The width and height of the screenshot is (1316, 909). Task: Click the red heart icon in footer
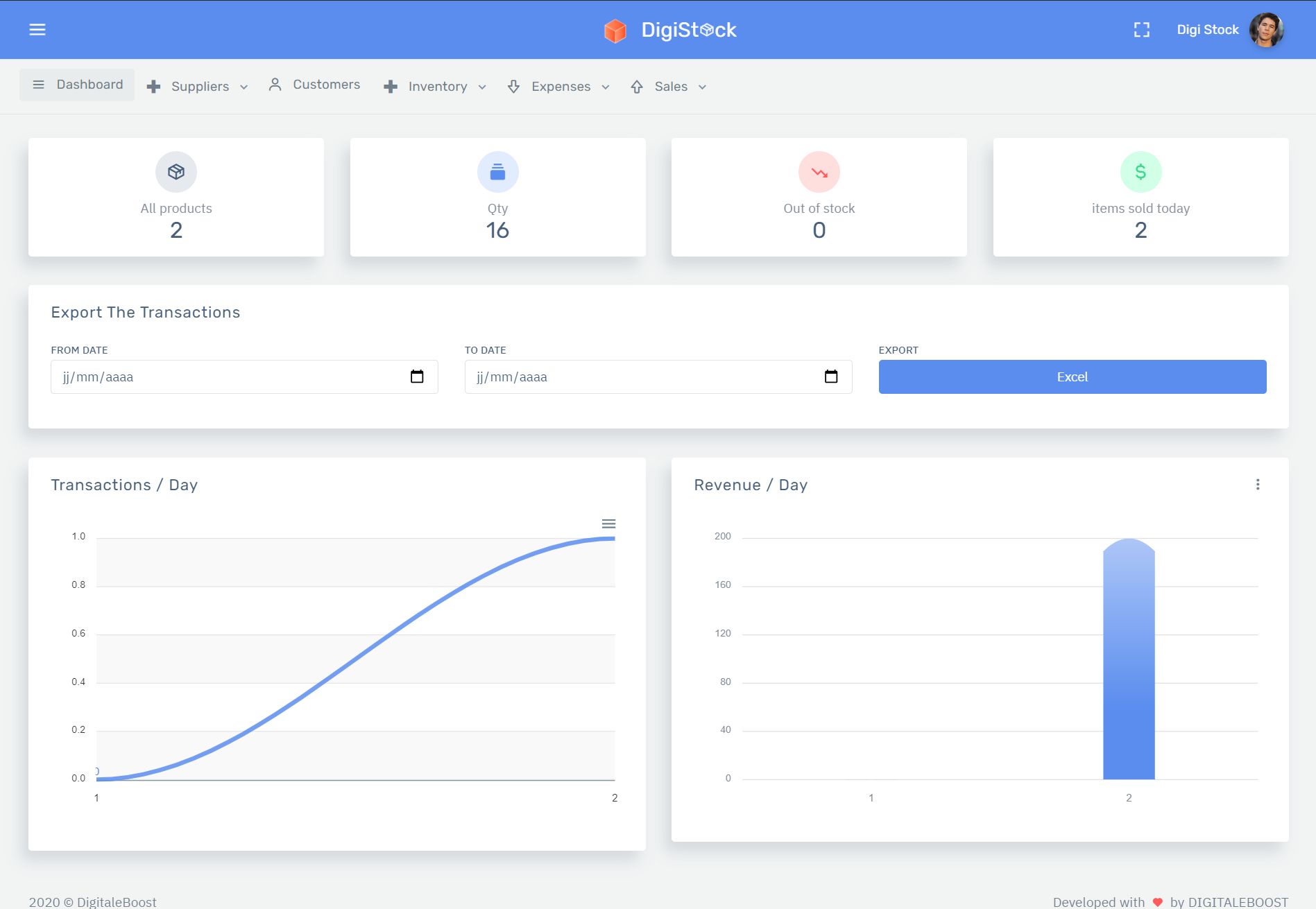pos(1157,902)
